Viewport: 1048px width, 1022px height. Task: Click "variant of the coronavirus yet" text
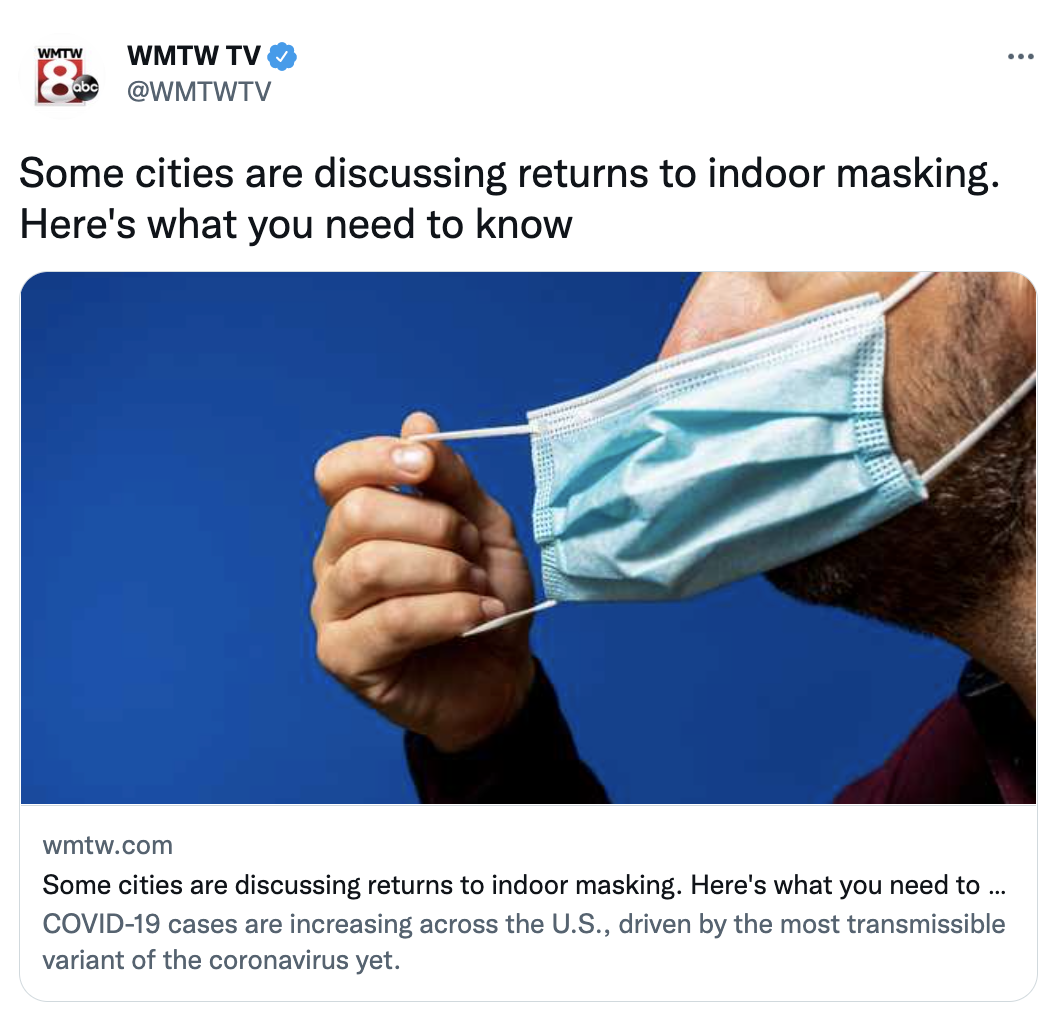(221, 961)
